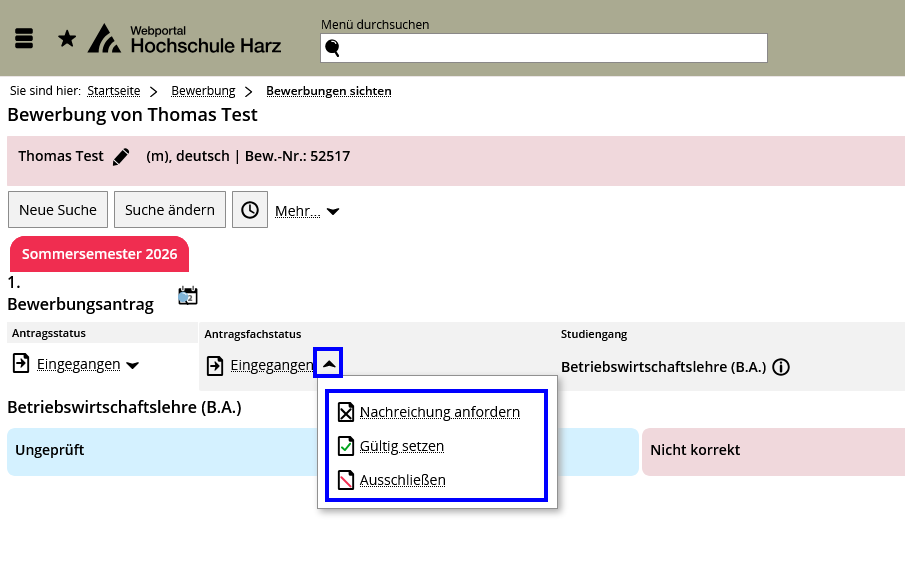
Task: Click the clock history button
Action: point(250,210)
